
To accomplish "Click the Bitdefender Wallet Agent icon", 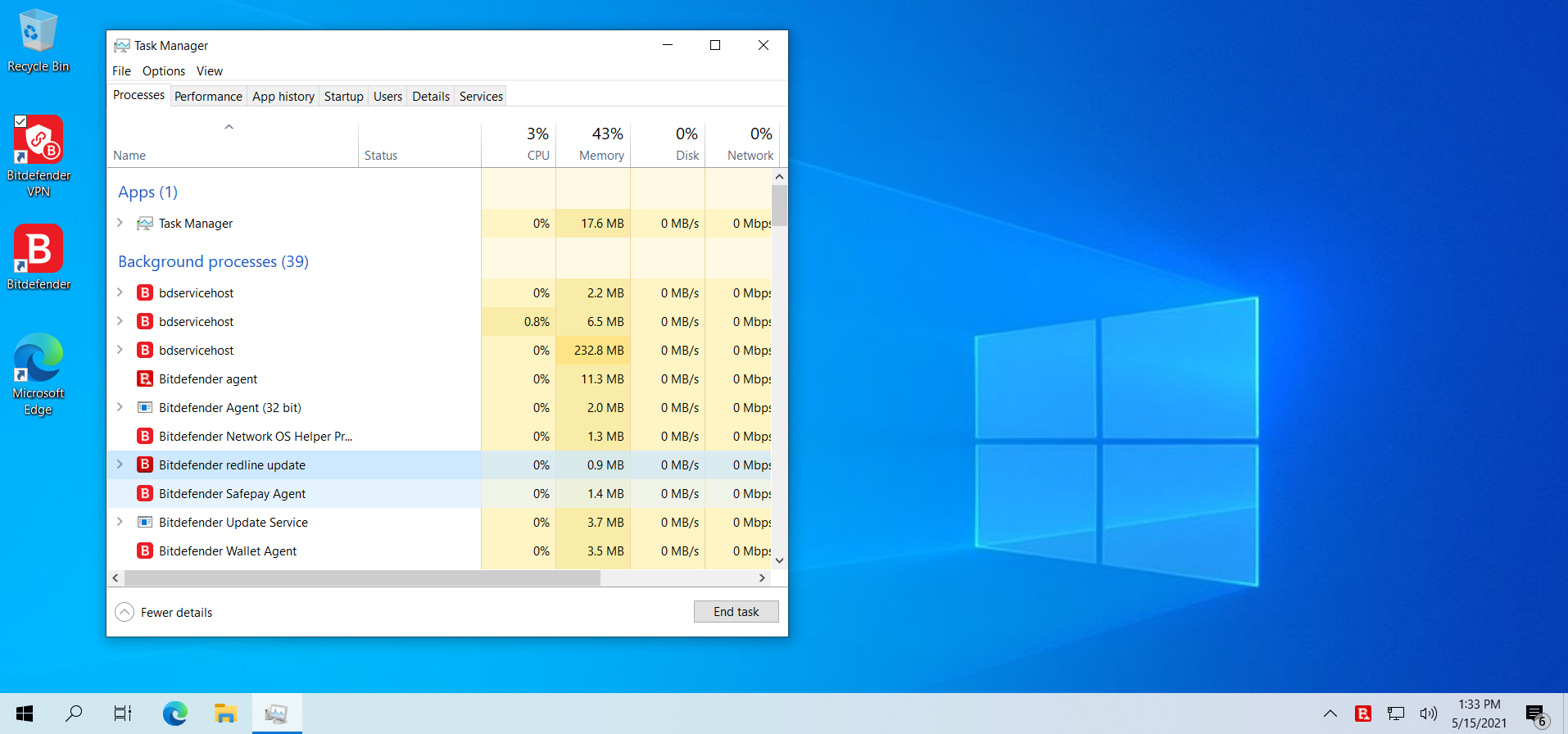I will 145,550.
